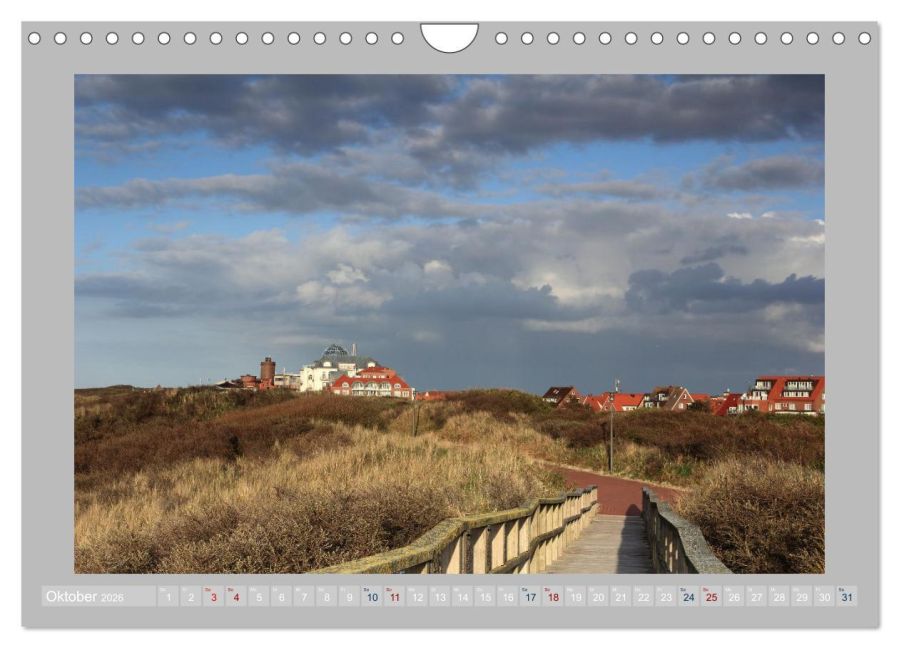Click the boardwalk photo thumbnail
Screen dimensions: 899x648
(450, 320)
